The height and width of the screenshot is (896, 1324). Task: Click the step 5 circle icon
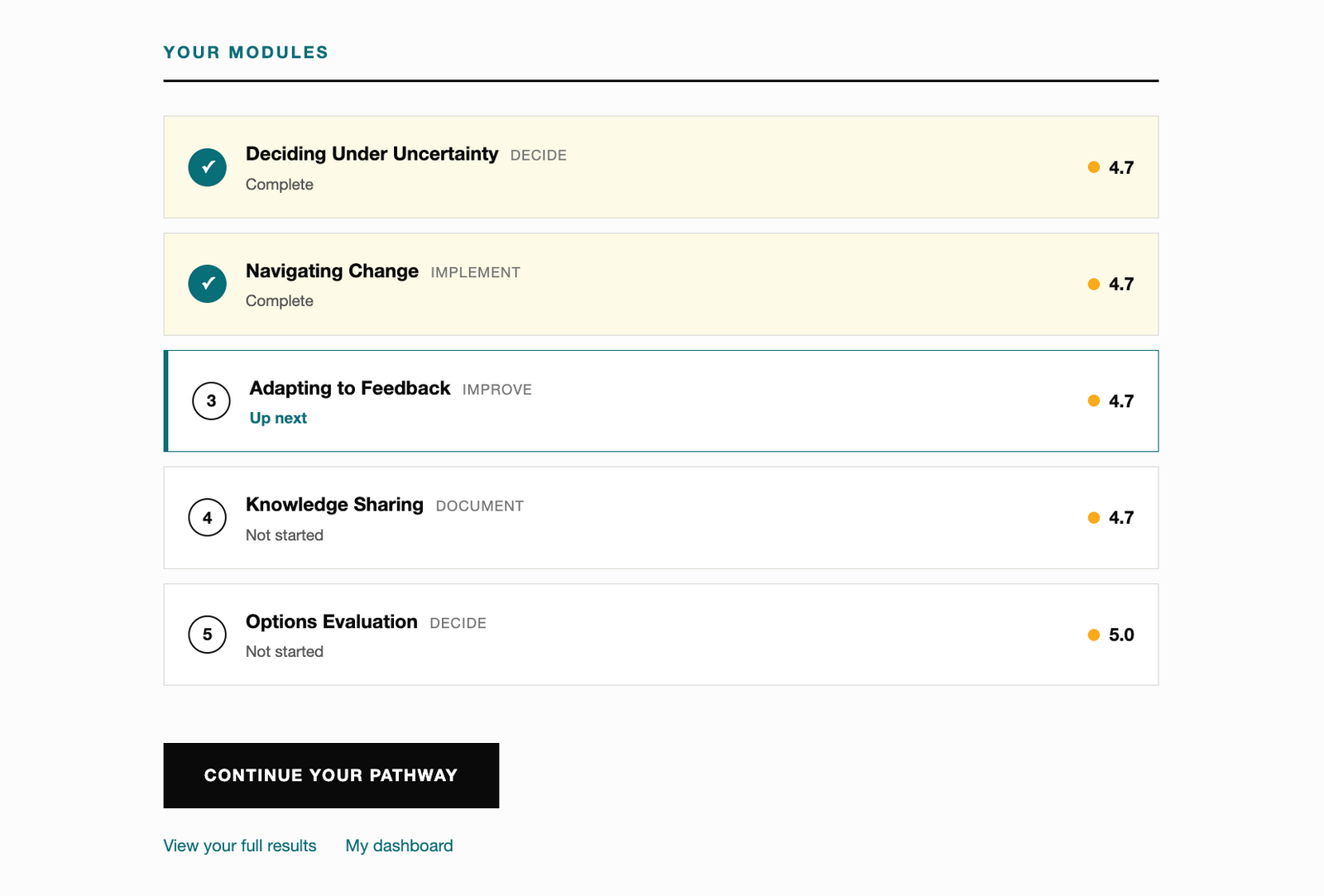tap(207, 635)
